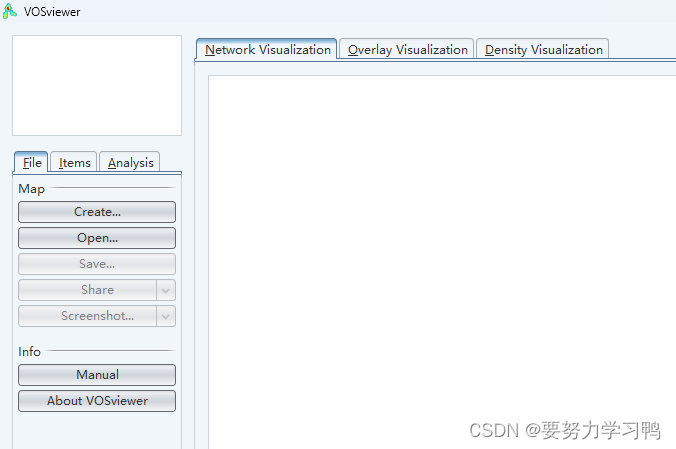
Task: Click the Save... button
Action: (97, 264)
